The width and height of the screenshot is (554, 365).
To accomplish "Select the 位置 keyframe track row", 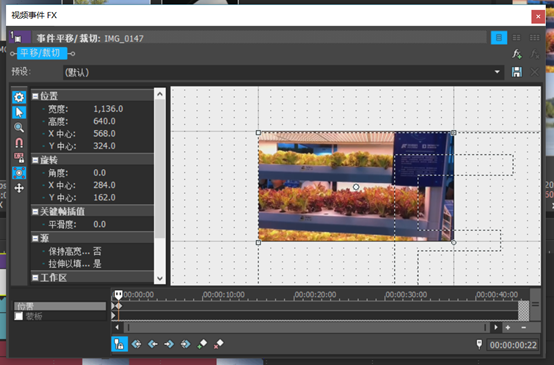I will [60, 306].
